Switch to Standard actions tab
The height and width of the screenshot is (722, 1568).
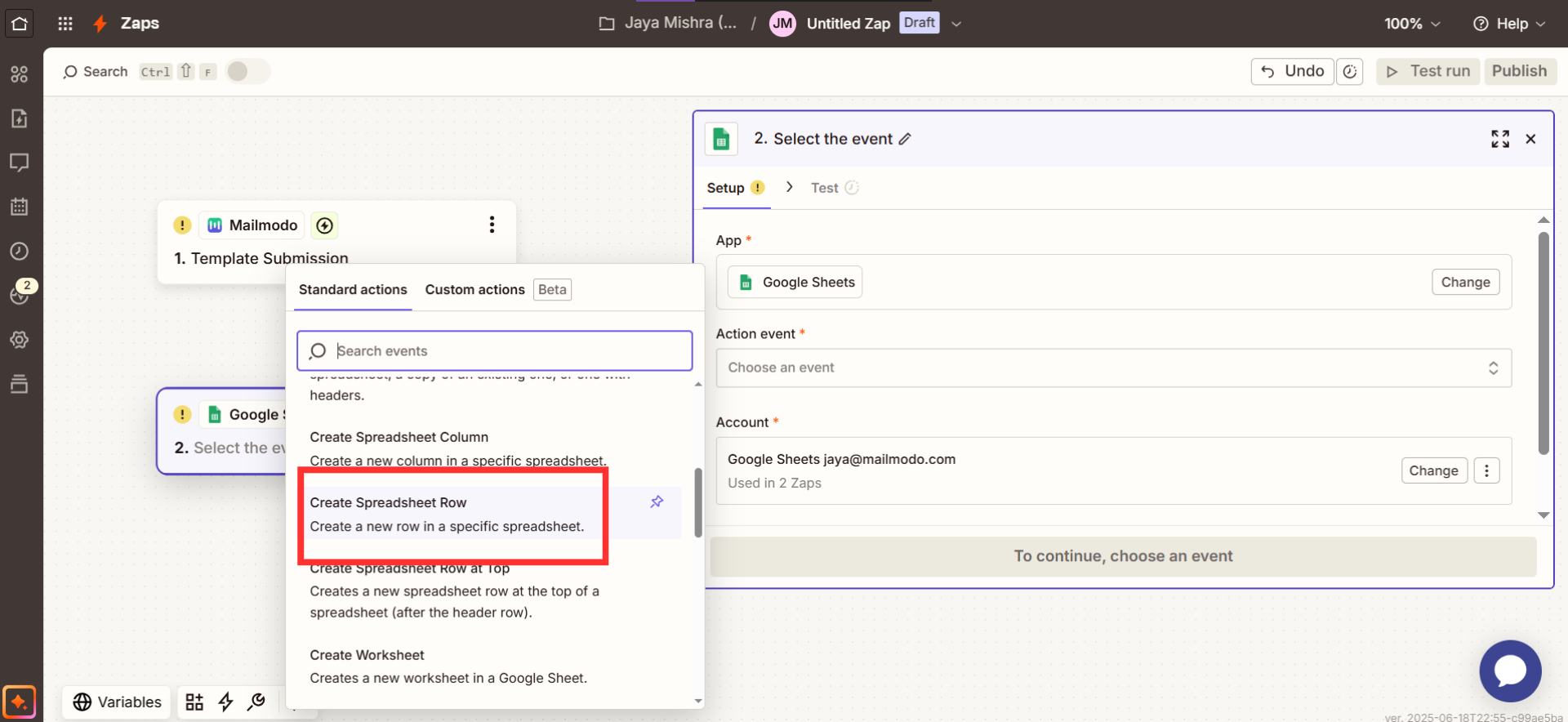[353, 290]
